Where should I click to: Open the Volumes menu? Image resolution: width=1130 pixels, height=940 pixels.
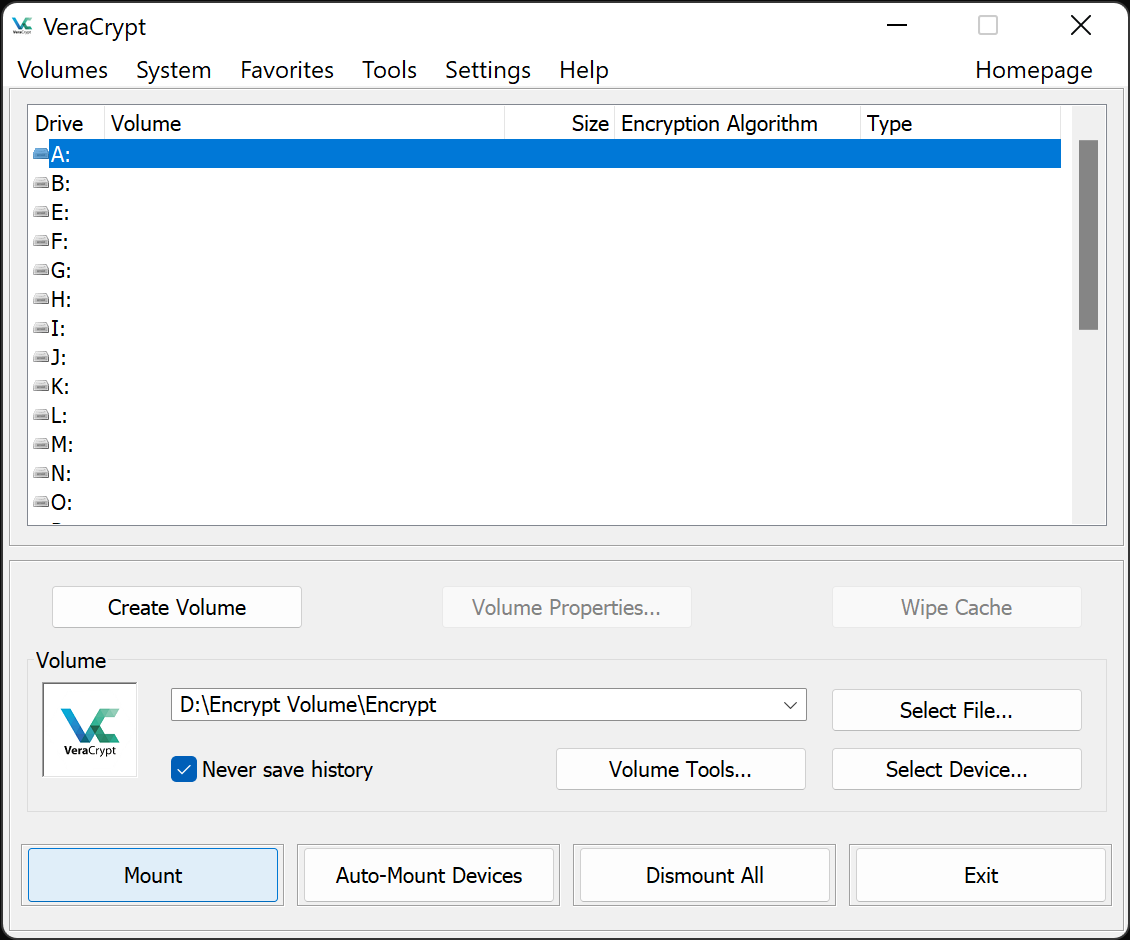63,70
